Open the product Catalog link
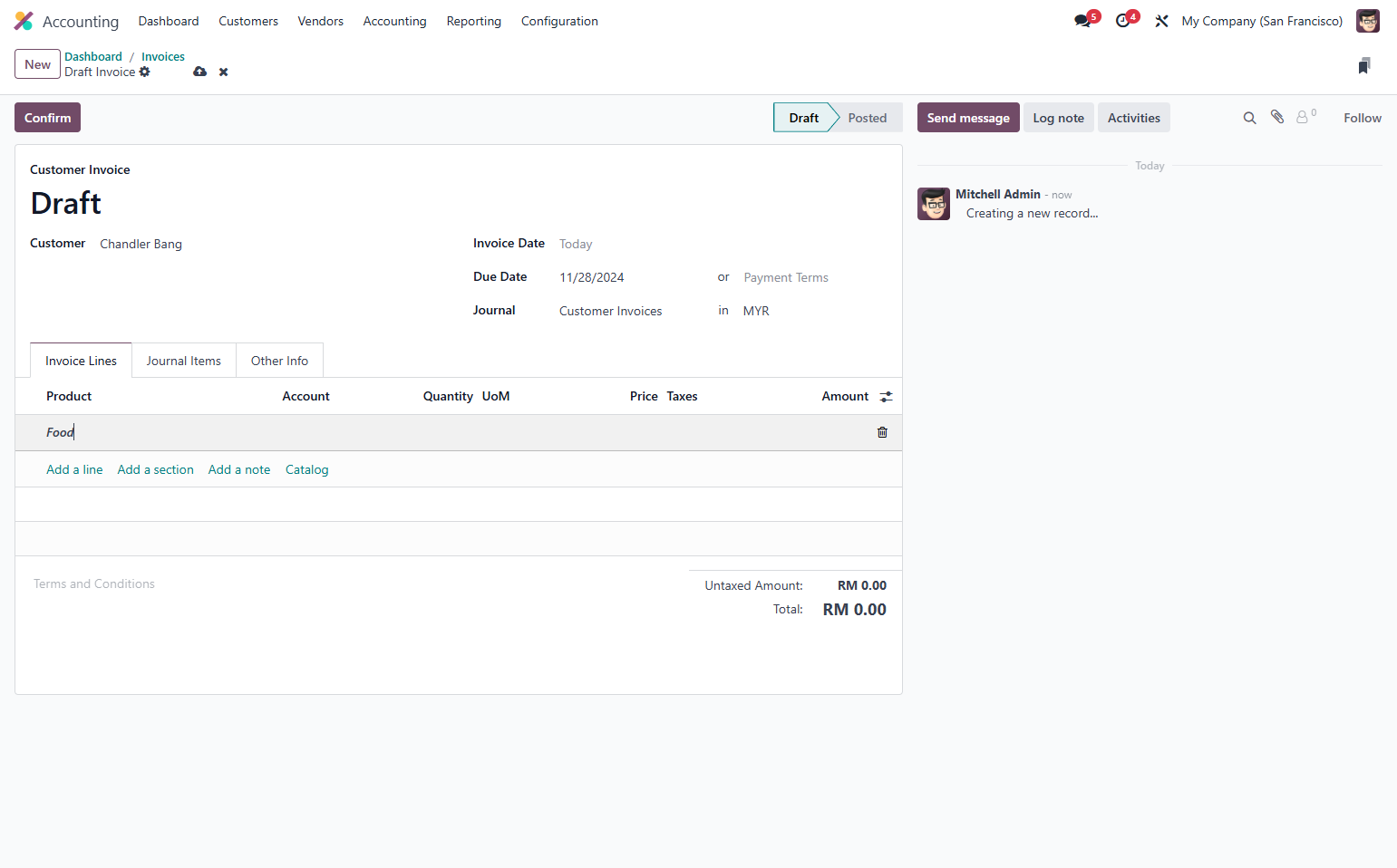The image size is (1397, 868). (x=306, y=469)
